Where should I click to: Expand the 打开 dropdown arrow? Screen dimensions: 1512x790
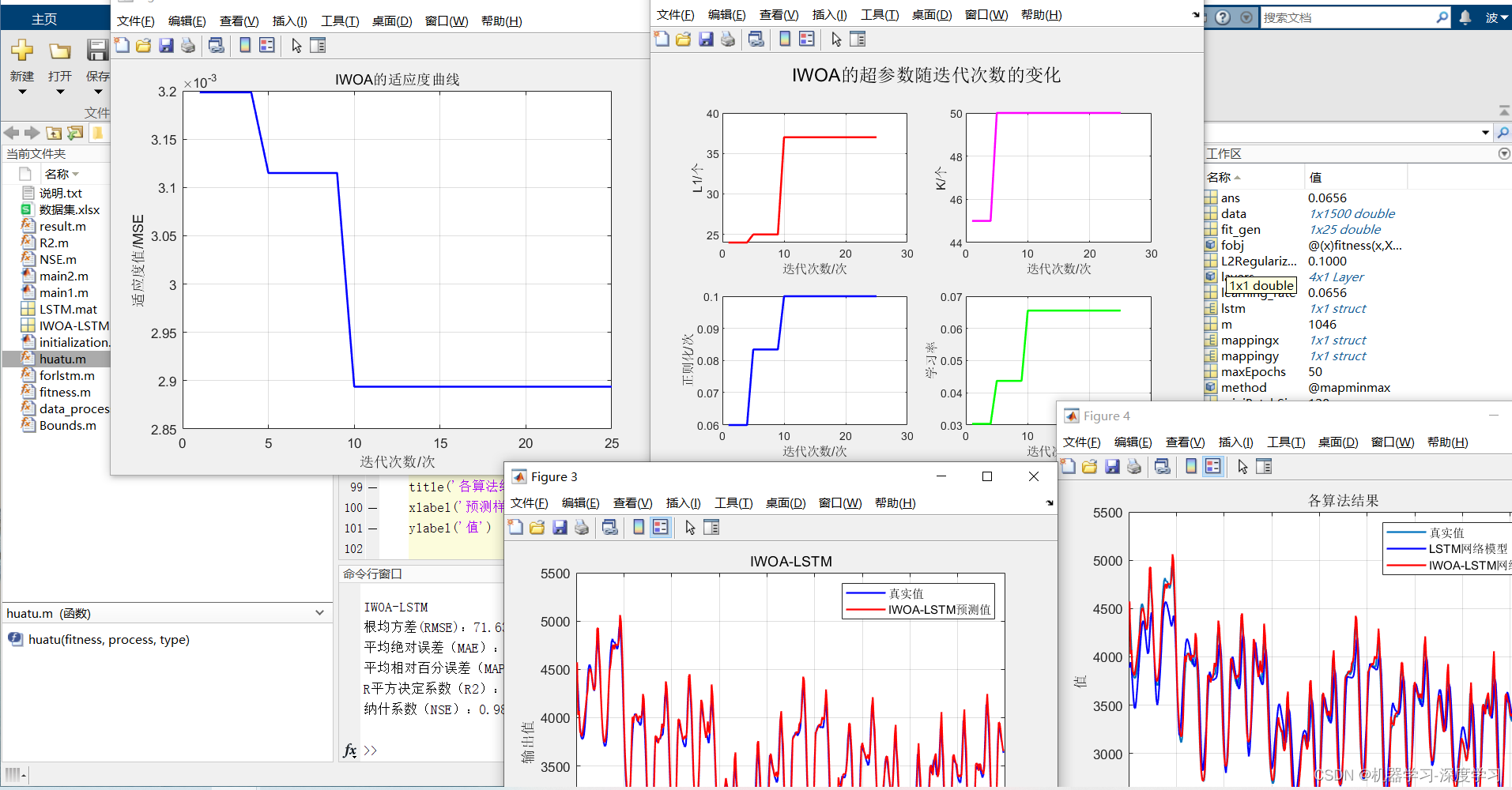60,92
